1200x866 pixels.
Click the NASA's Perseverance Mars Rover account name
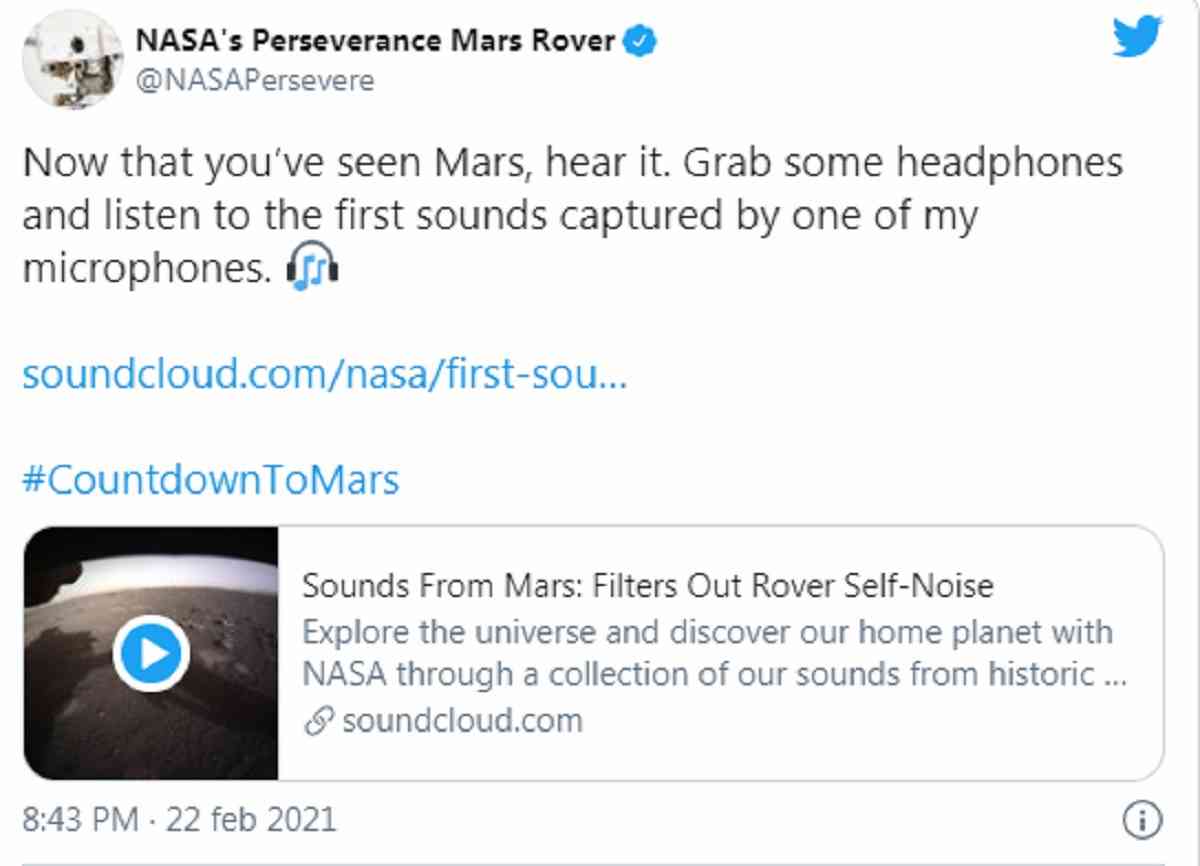(380, 40)
